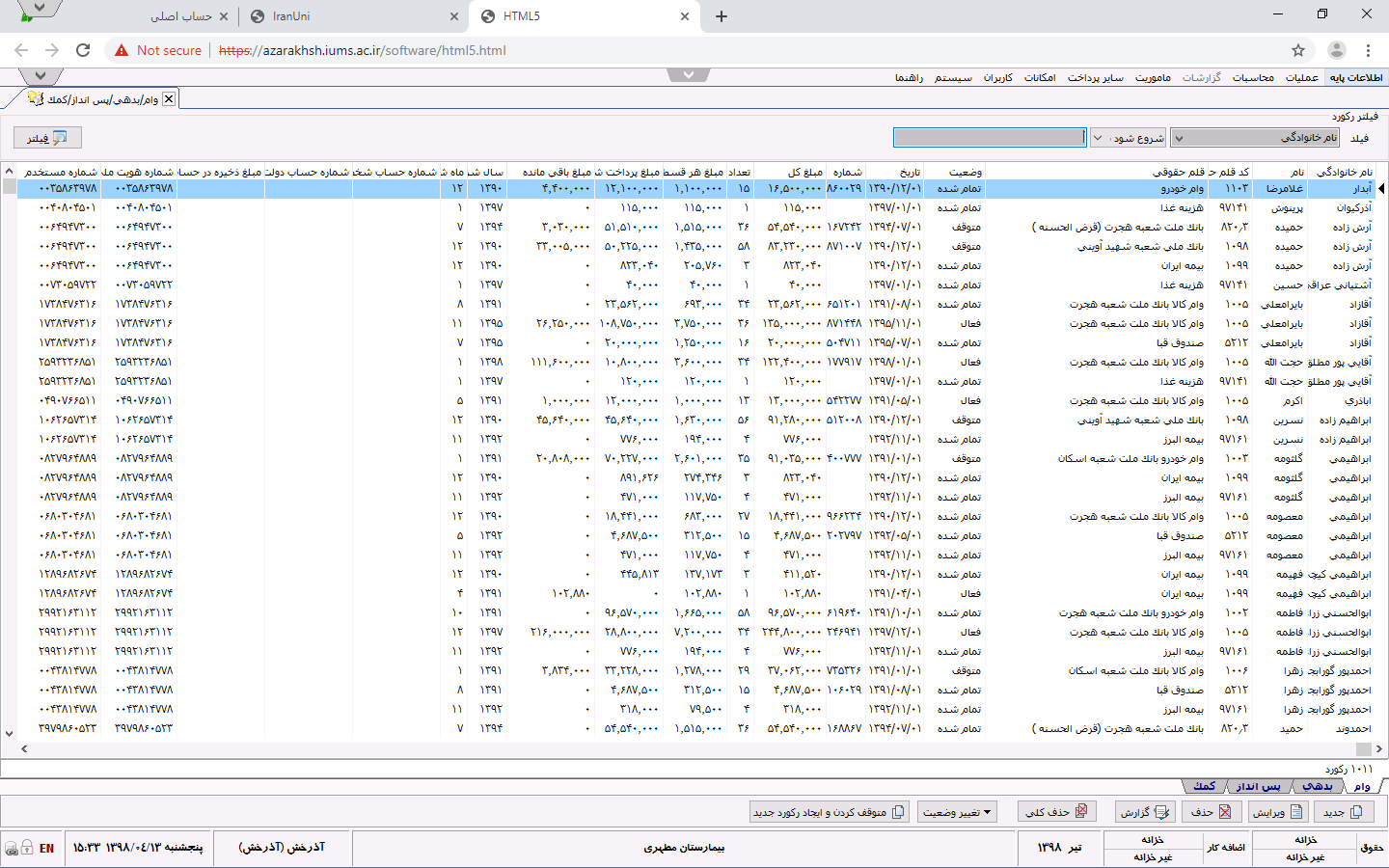The width and height of the screenshot is (1389, 868).
Task: Click the جدید (new) button
Action: point(1342,812)
